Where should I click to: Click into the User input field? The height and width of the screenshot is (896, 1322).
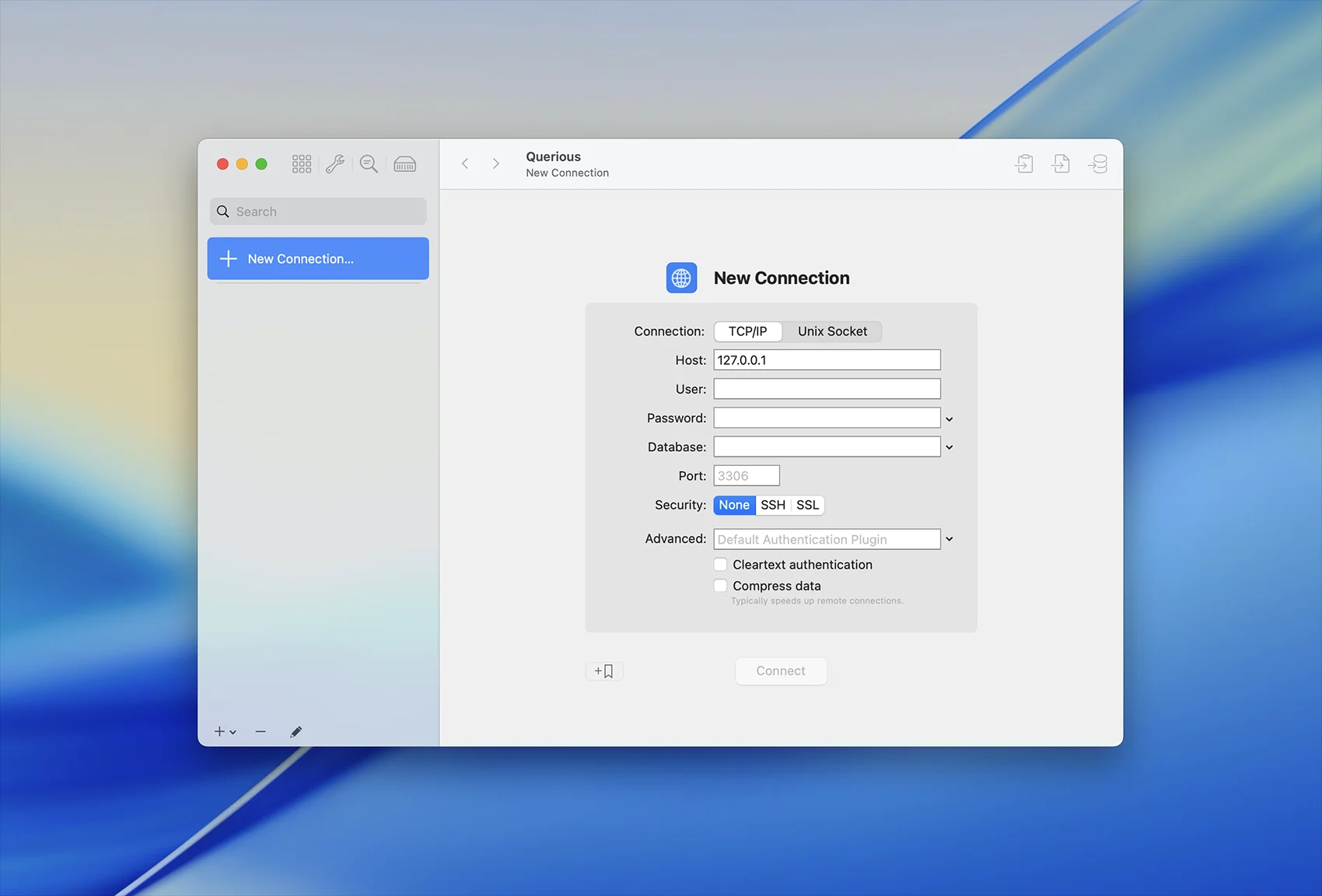[x=827, y=389]
